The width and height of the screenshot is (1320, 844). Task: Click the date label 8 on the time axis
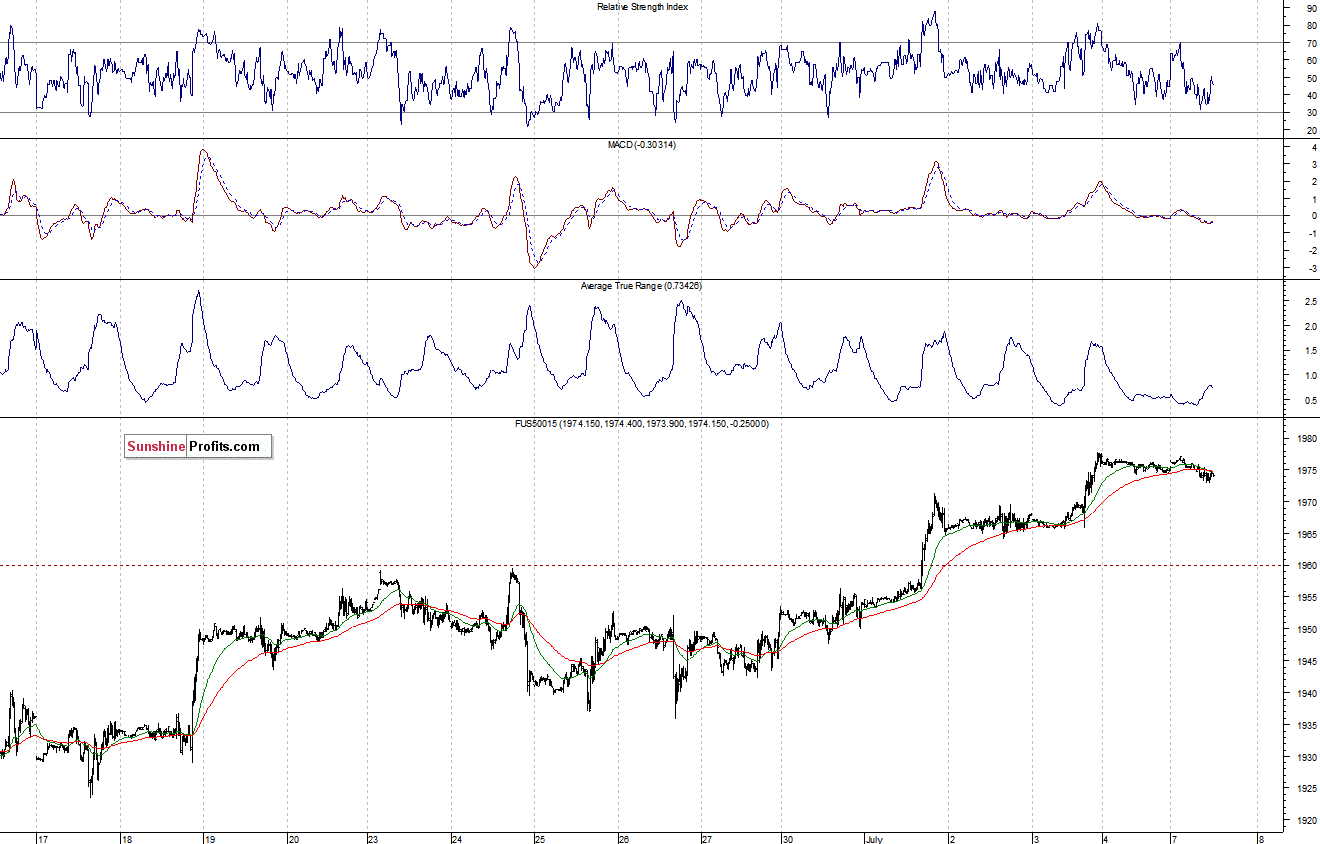click(1261, 839)
